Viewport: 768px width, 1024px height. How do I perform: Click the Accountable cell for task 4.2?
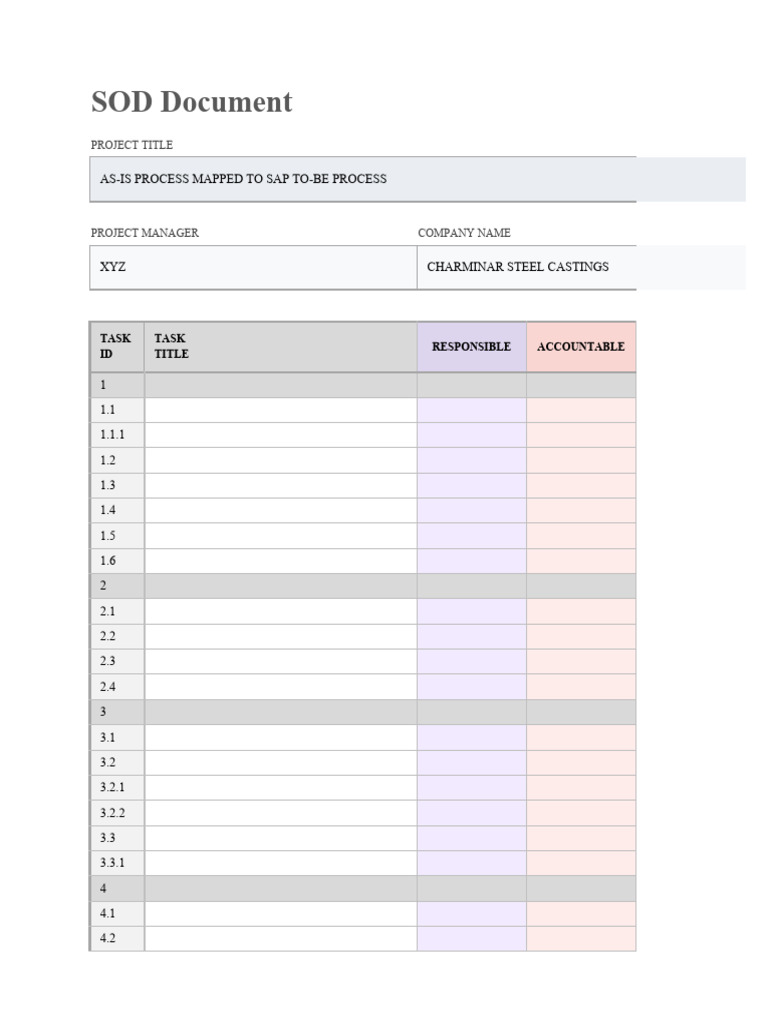tap(580, 938)
